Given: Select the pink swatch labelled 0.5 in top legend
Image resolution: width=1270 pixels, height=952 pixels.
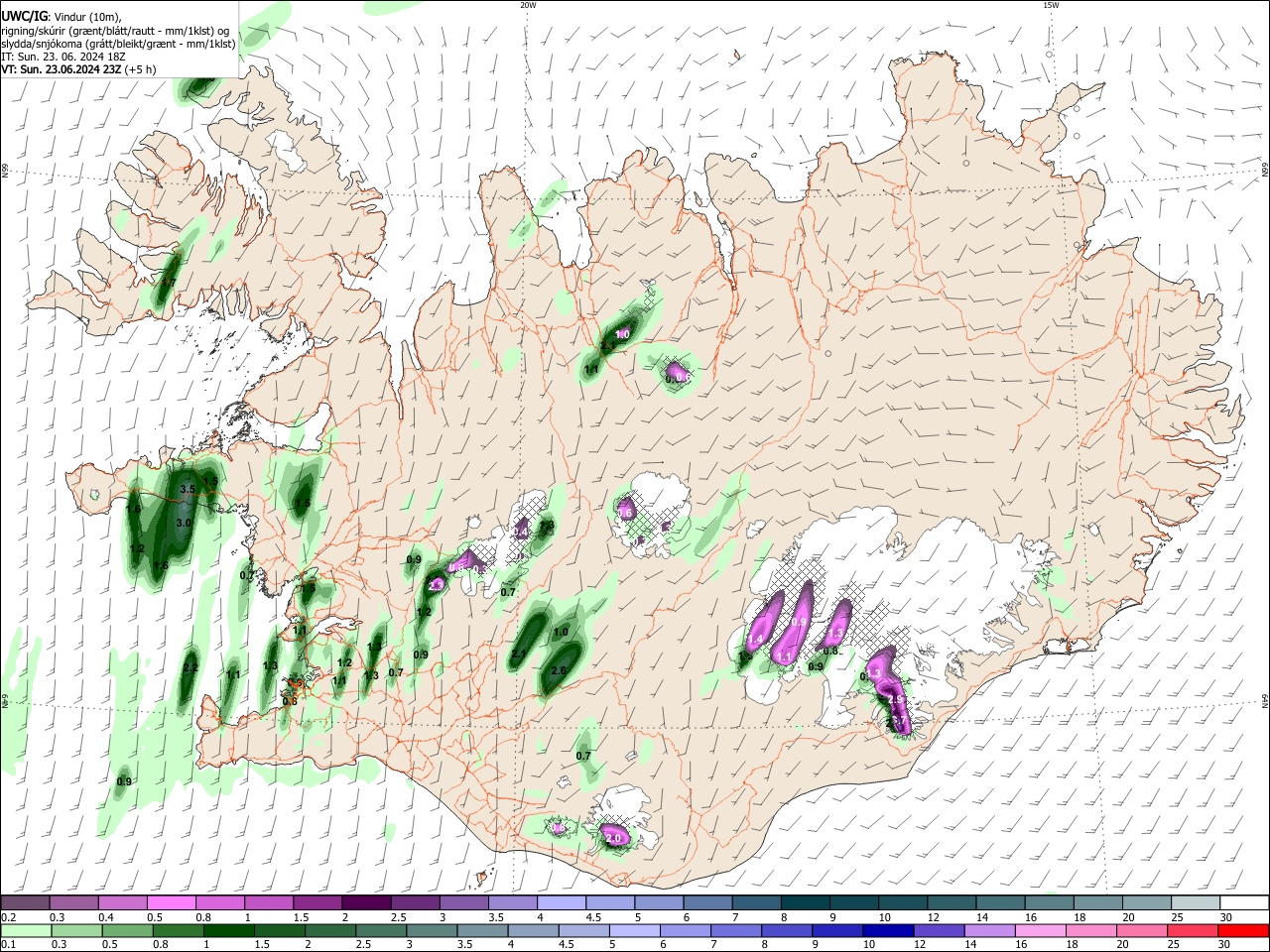Looking at the screenshot, I should [171, 903].
